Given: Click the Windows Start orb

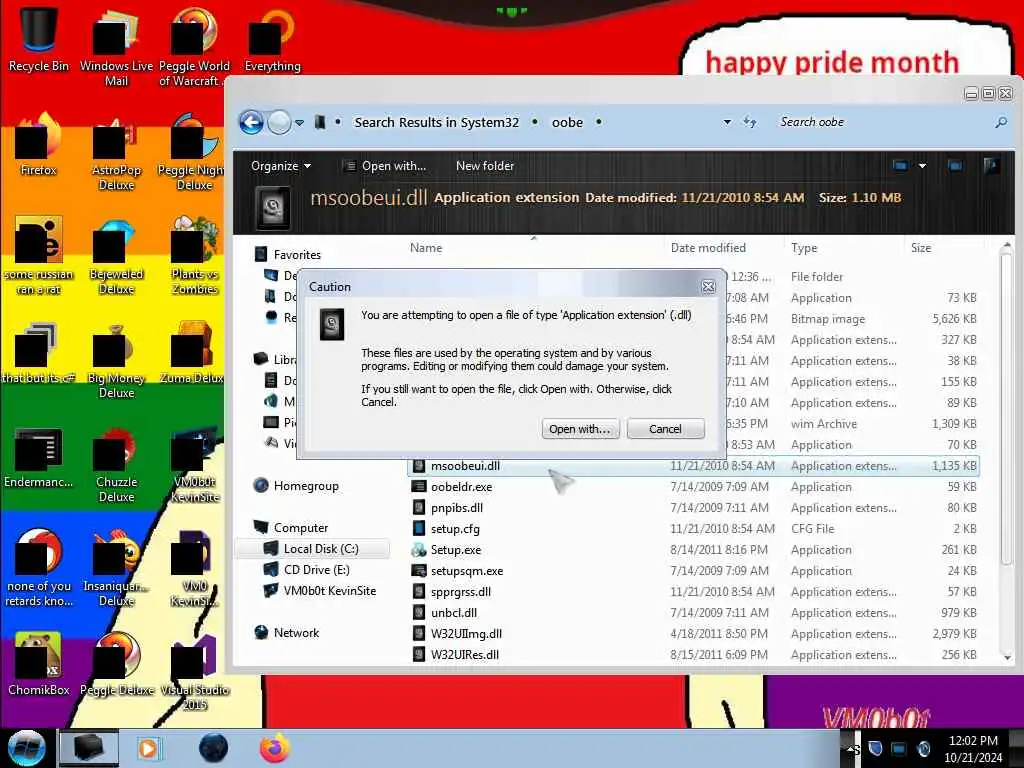Looking at the screenshot, I should [27, 748].
